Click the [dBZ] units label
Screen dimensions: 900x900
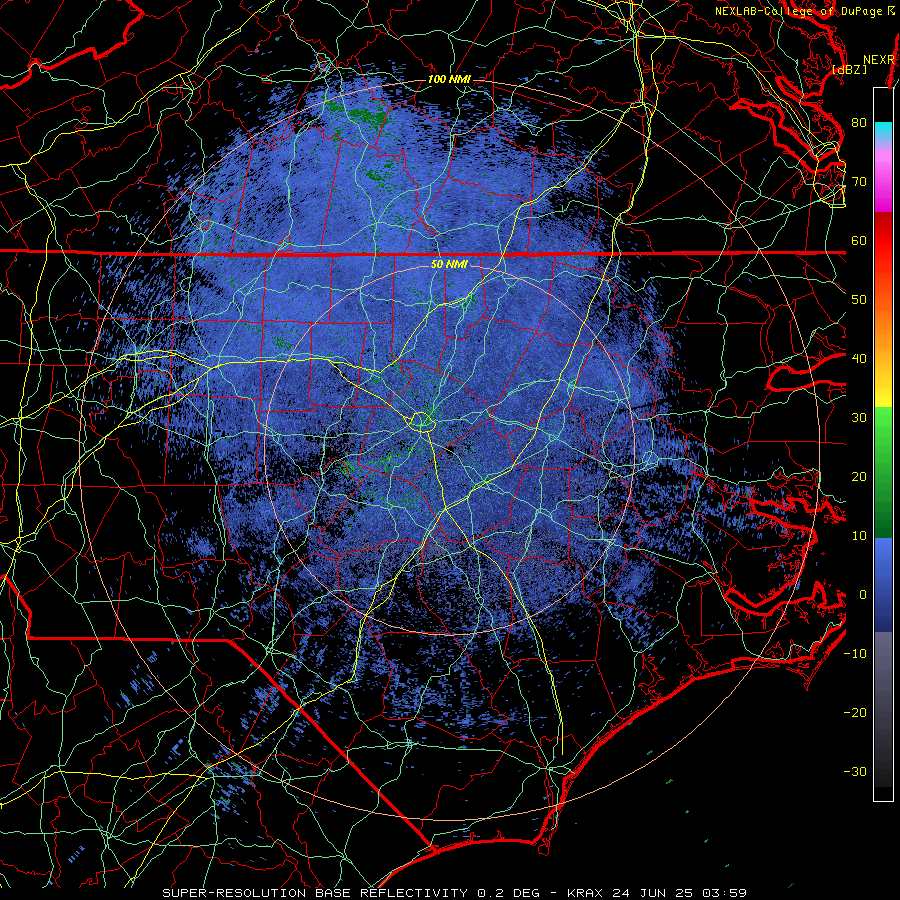[x=850, y=70]
